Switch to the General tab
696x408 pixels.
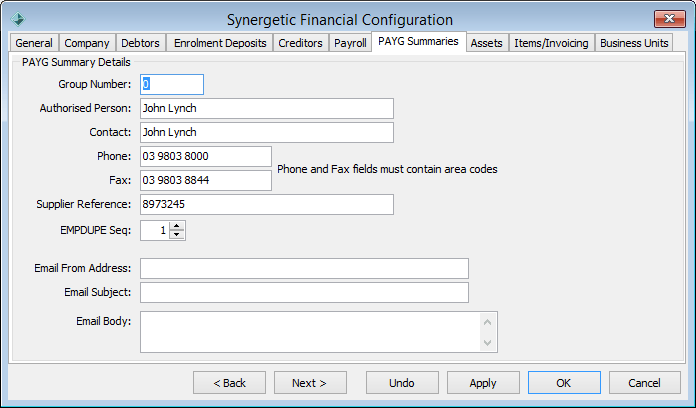[x=34, y=43]
